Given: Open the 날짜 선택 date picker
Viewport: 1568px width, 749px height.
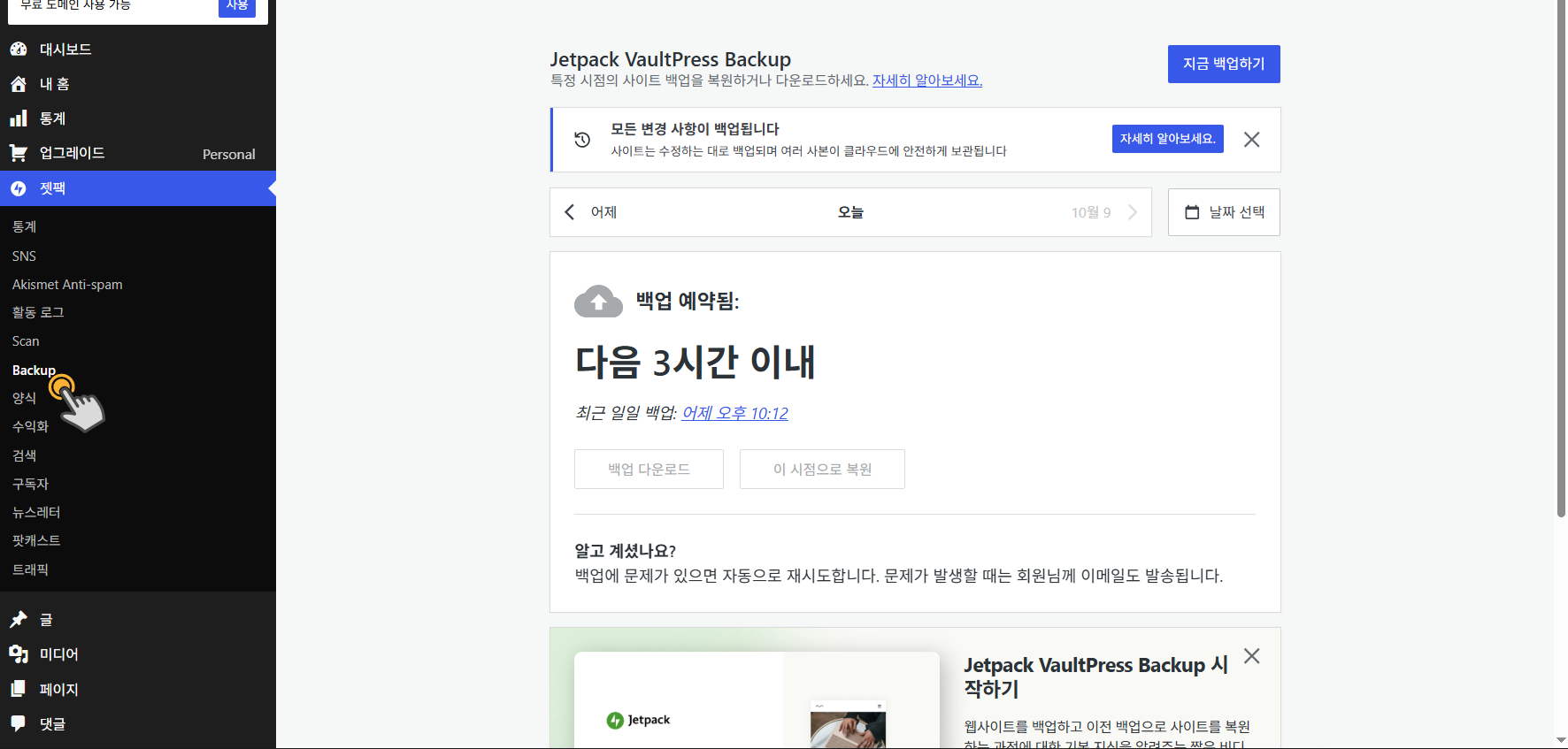Looking at the screenshot, I should (1224, 212).
